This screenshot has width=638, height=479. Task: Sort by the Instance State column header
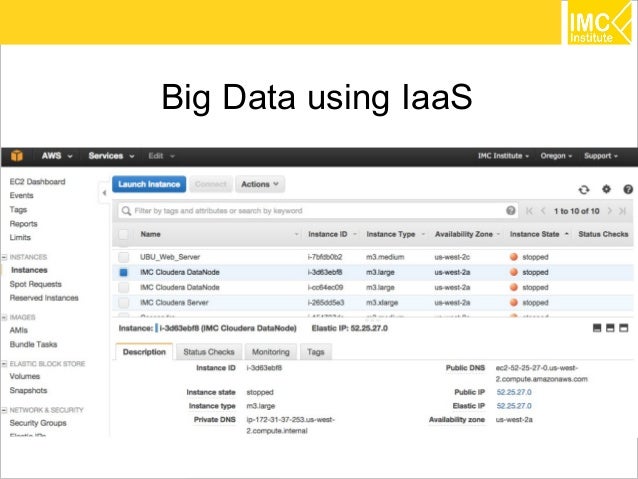pyautogui.click(x=535, y=234)
